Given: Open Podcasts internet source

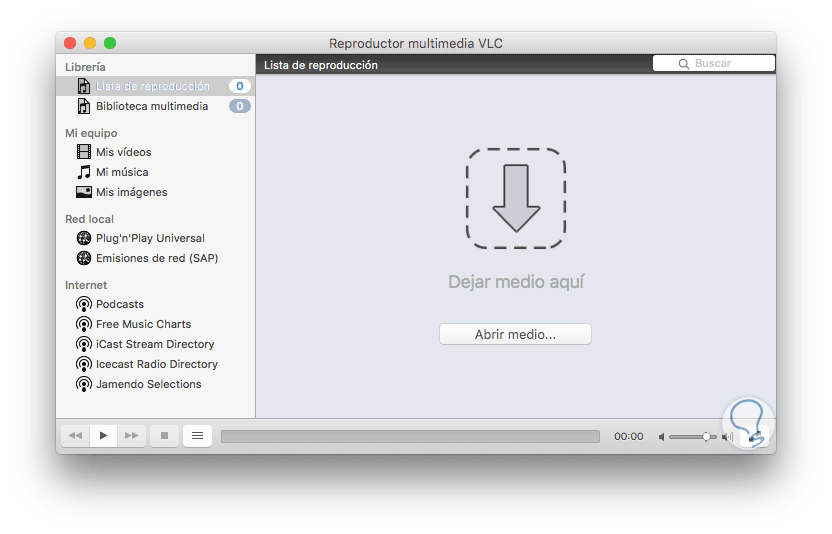Looking at the screenshot, I should tap(155, 304).
